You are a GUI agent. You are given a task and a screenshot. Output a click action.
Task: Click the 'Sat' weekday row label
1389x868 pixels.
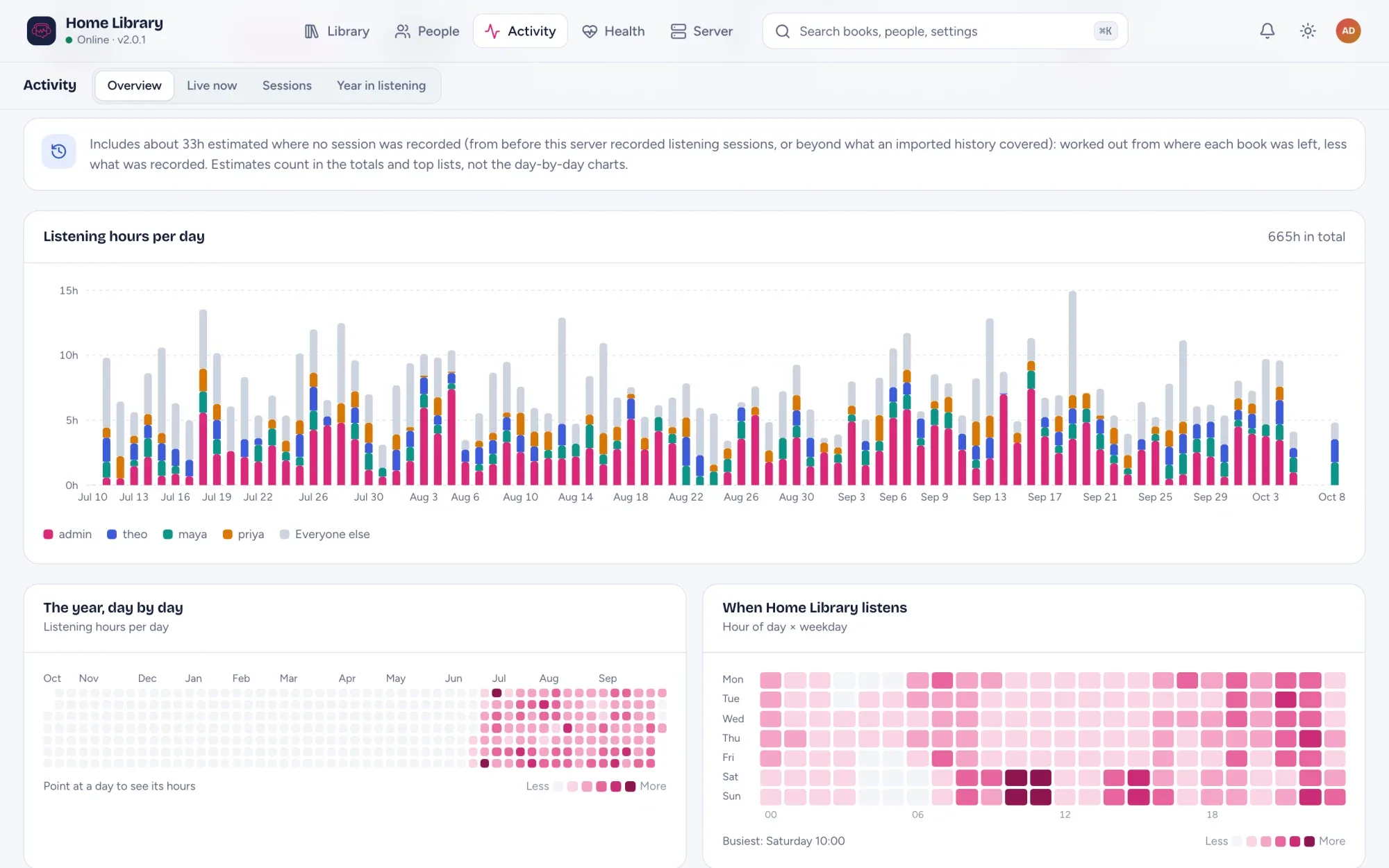[x=730, y=777]
